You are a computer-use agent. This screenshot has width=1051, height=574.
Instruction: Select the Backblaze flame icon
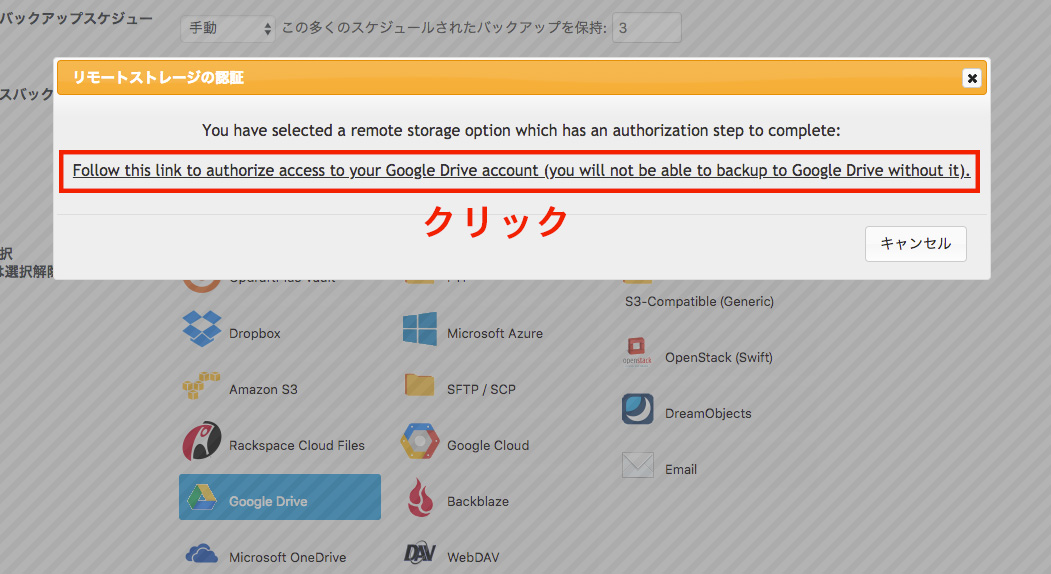coord(420,498)
